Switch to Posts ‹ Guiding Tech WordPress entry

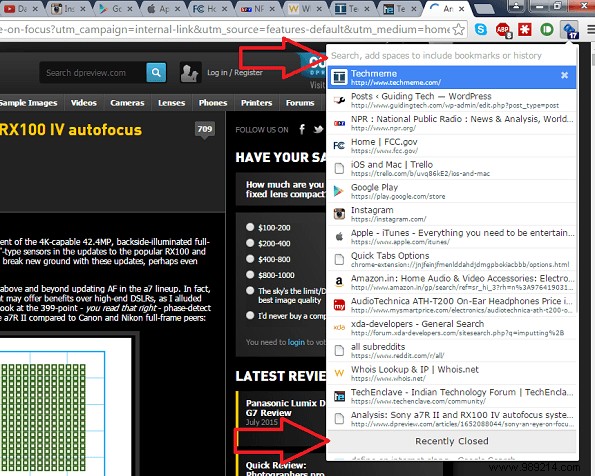pos(452,100)
